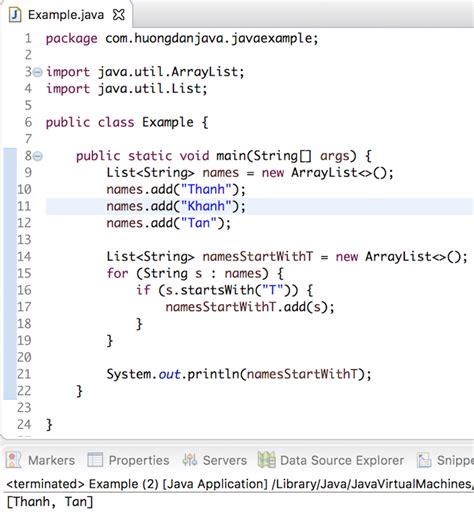Click the string literal "Khanh"

pyautogui.click(x=206, y=206)
